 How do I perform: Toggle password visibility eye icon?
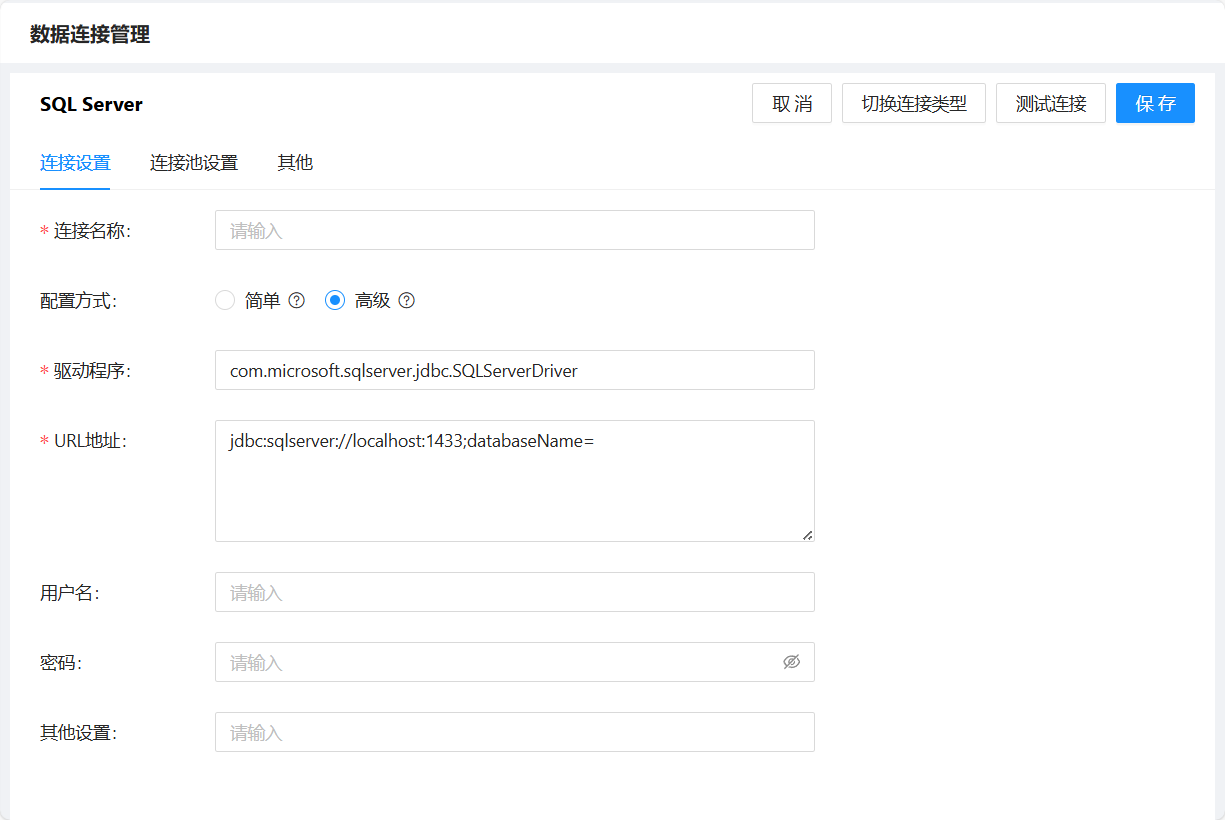click(791, 662)
